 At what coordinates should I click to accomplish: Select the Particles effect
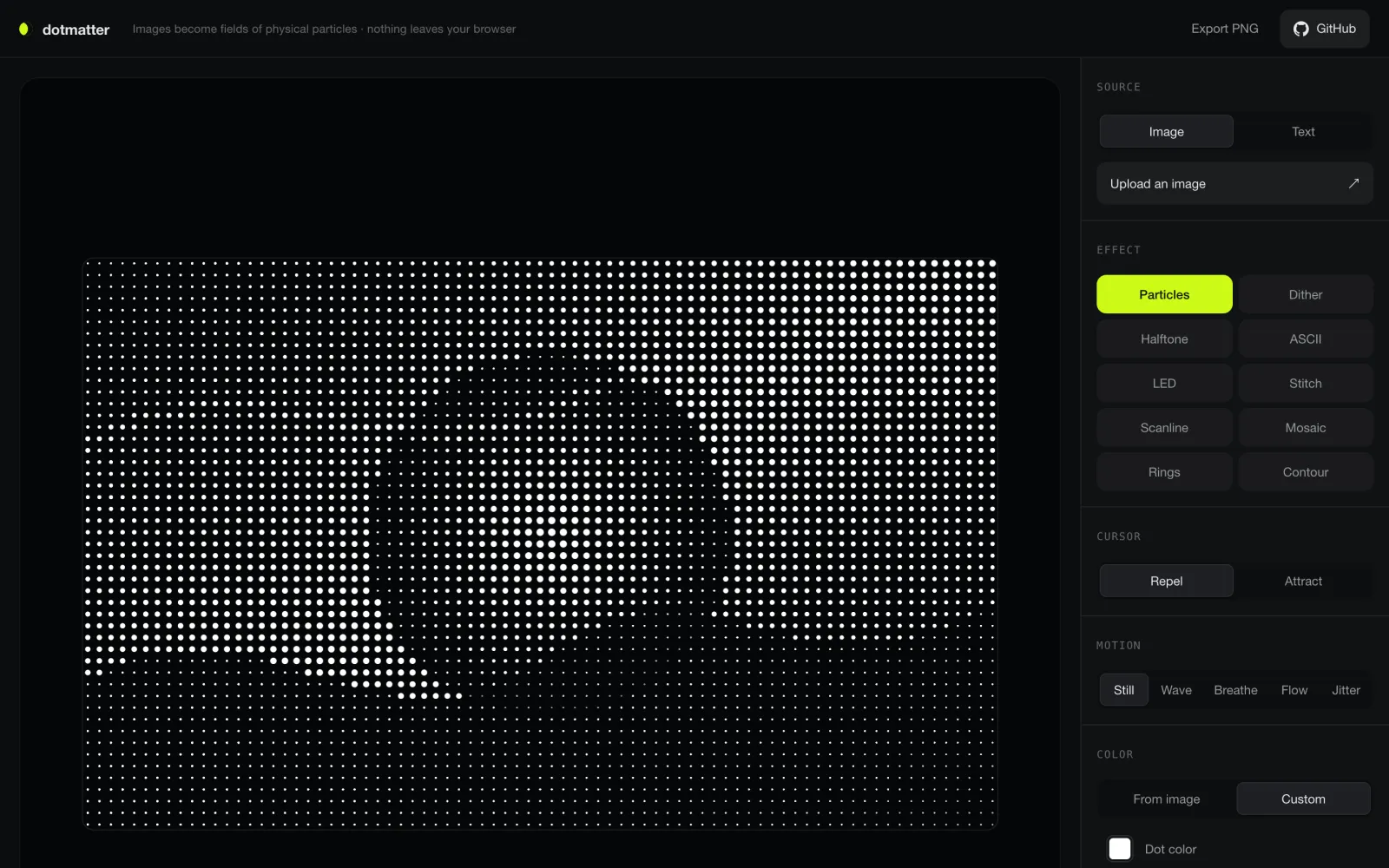click(x=1164, y=294)
